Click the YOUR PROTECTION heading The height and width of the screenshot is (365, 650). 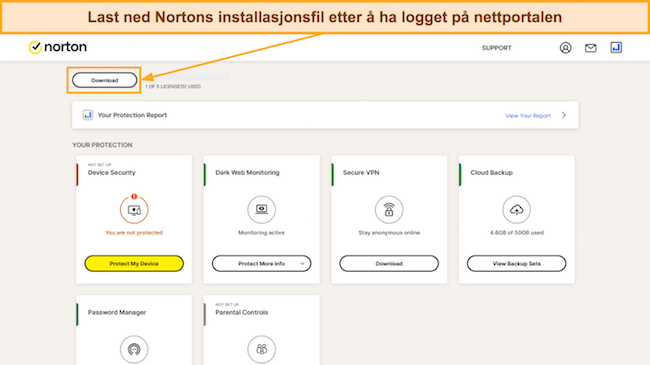pos(102,145)
